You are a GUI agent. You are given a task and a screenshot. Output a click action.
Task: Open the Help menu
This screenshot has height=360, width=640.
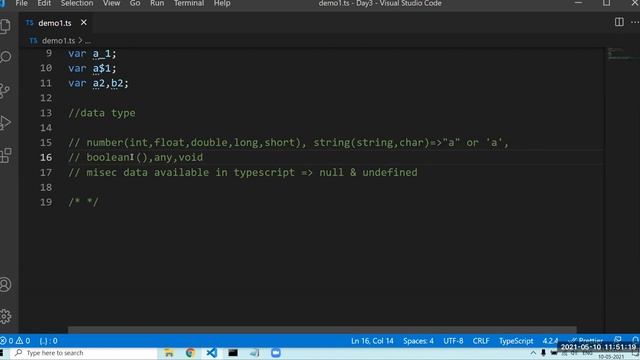(x=222, y=3)
